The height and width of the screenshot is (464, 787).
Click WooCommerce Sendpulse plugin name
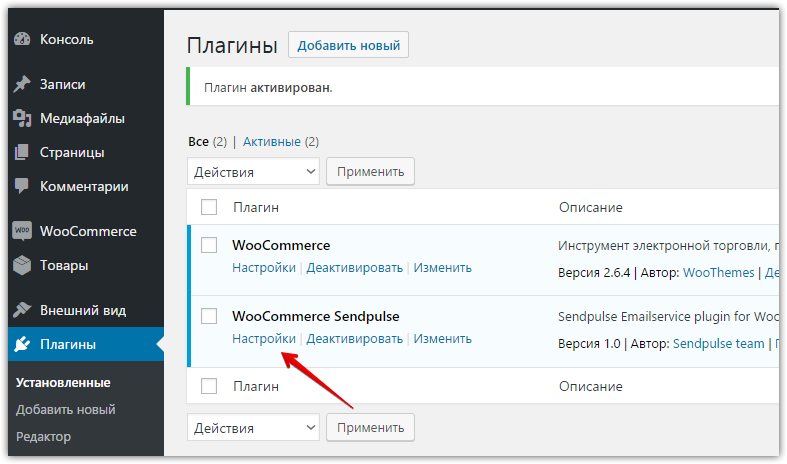(x=316, y=316)
